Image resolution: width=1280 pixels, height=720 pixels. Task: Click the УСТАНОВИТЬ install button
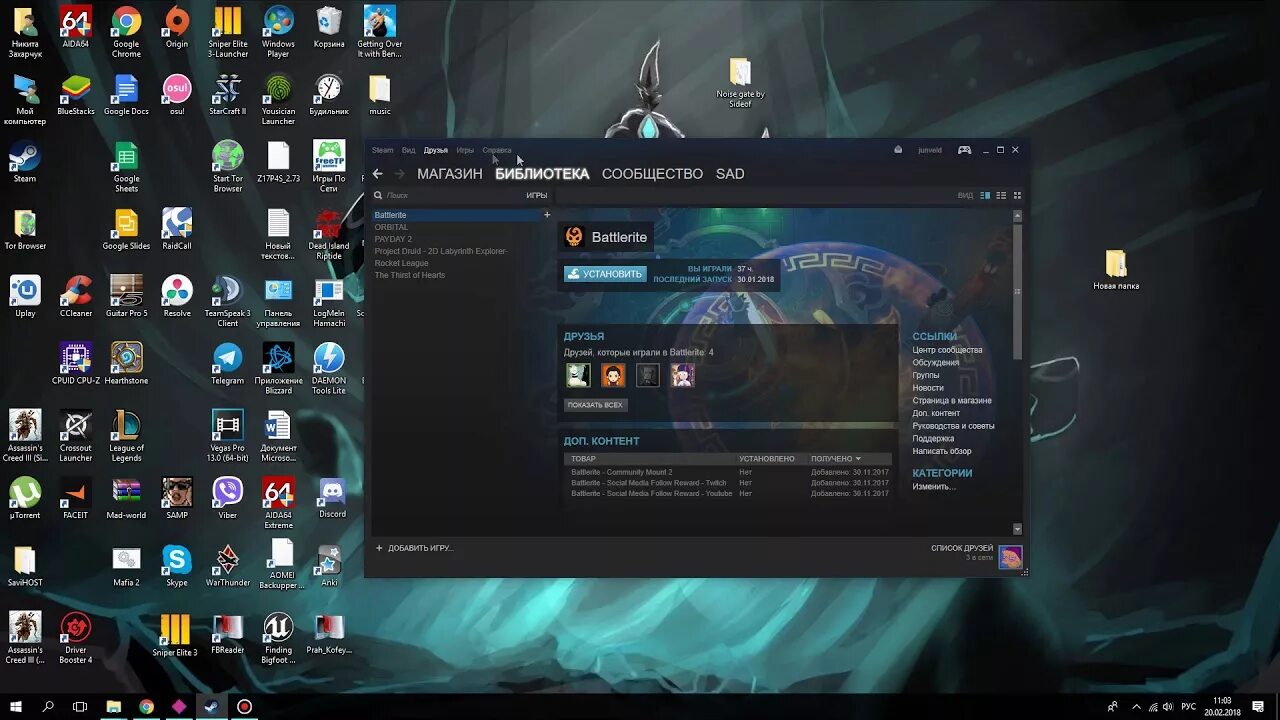605,274
